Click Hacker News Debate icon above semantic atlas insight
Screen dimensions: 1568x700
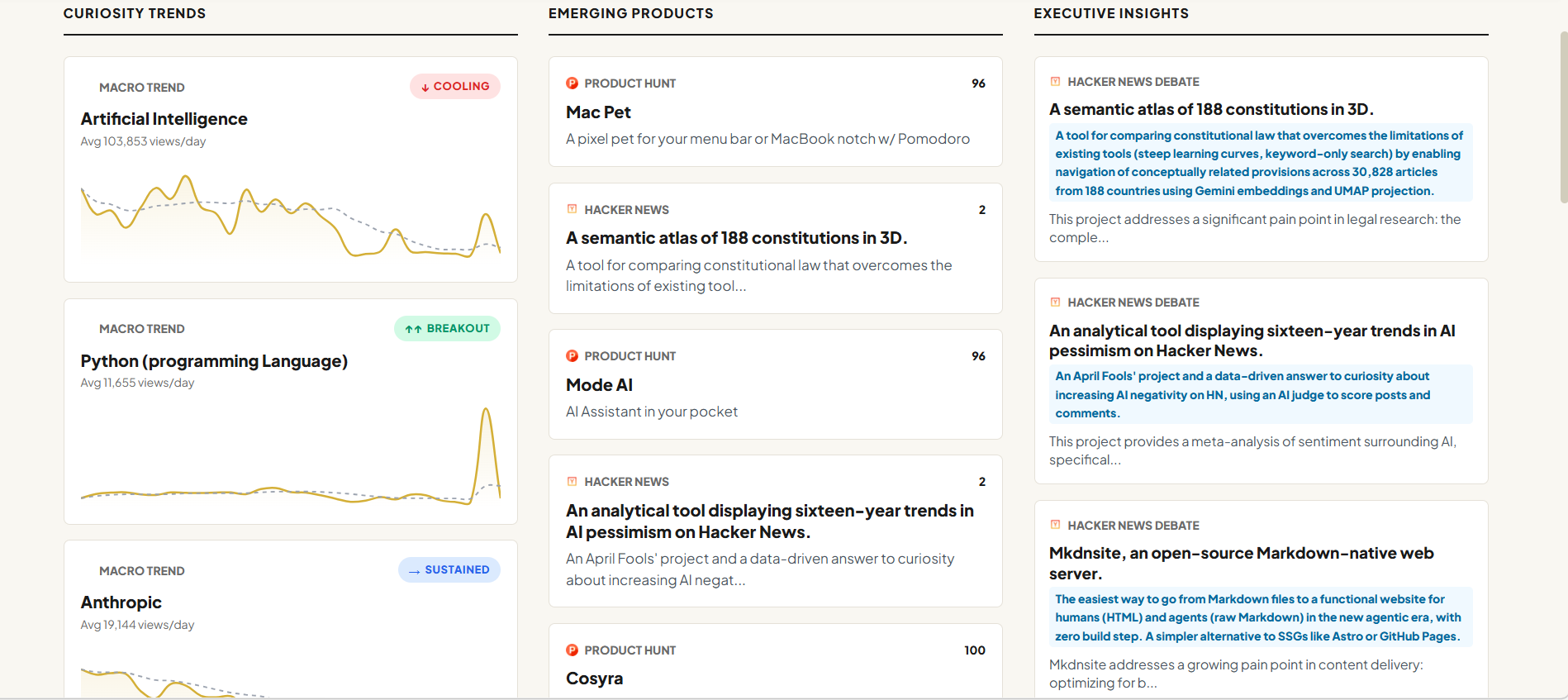click(1055, 82)
